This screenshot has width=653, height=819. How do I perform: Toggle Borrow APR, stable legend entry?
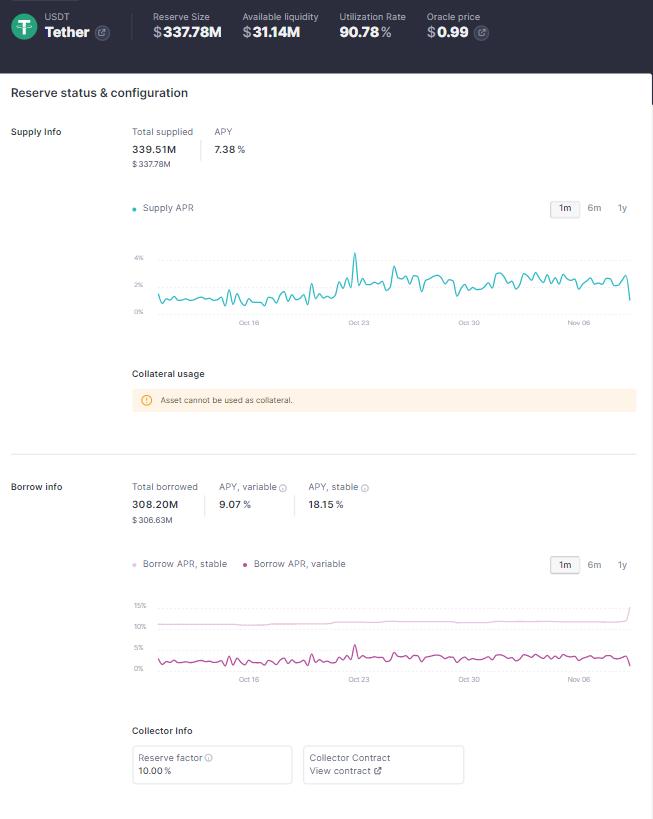click(x=184, y=564)
